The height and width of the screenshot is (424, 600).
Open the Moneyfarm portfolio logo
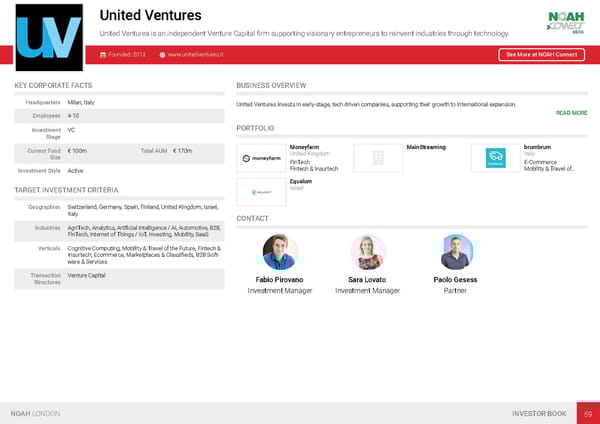tap(260, 158)
